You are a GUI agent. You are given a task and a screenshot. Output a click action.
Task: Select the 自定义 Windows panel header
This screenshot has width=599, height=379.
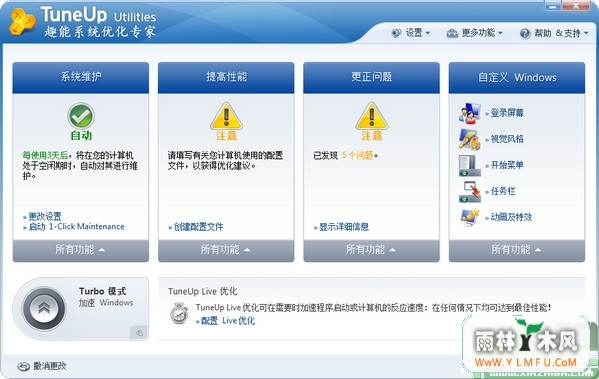click(x=517, y=78)
